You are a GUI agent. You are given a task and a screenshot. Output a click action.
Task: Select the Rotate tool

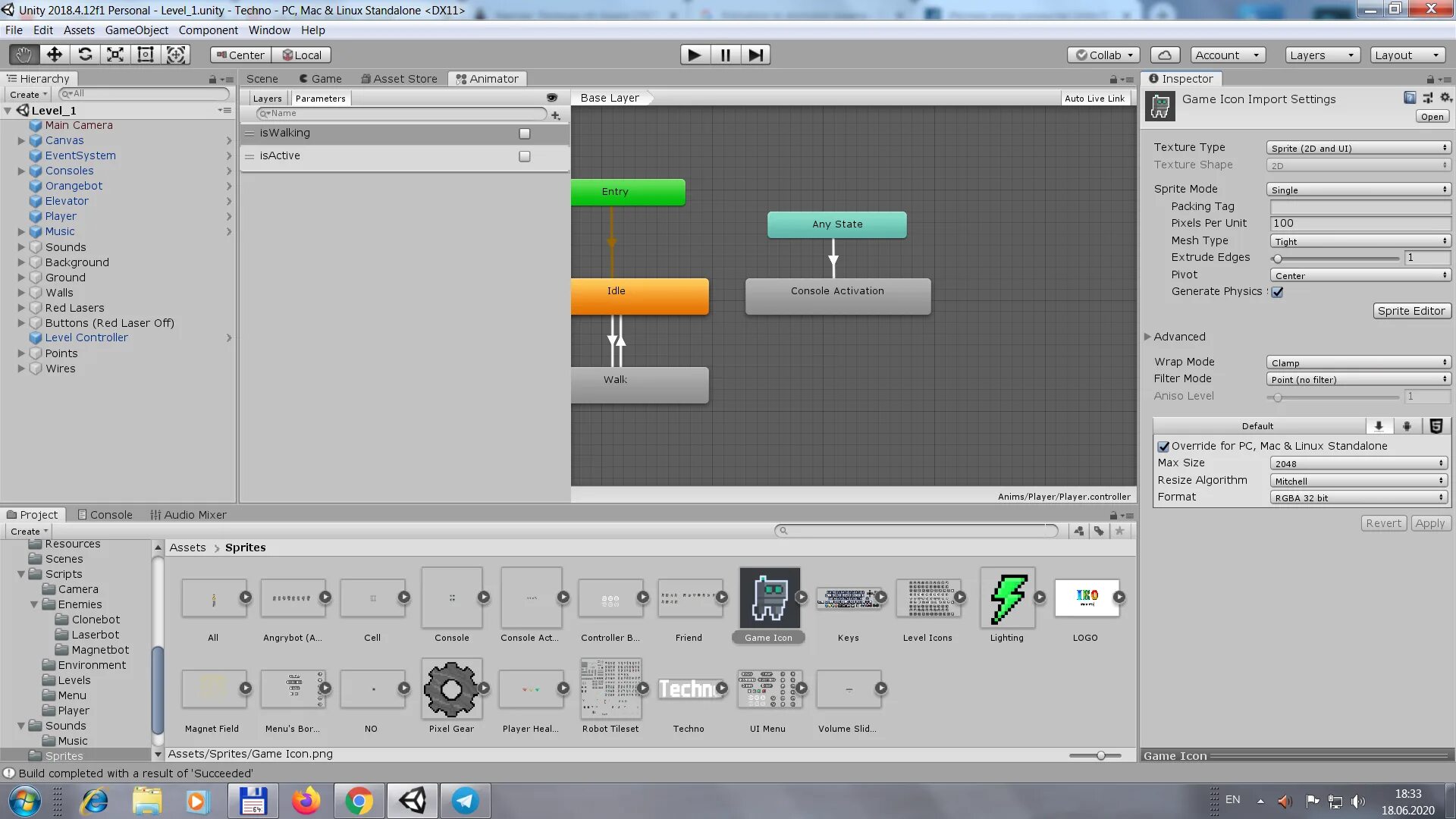85,55
